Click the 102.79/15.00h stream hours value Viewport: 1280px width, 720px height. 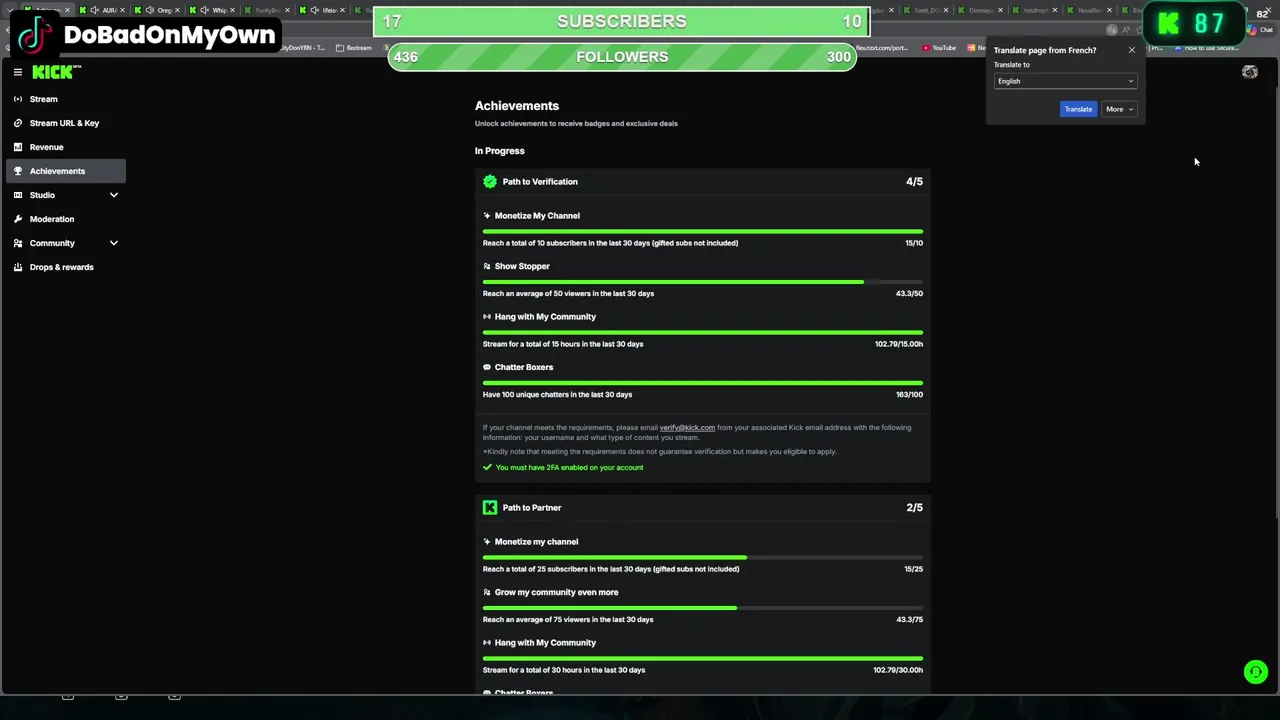click(x=899, y=344)
